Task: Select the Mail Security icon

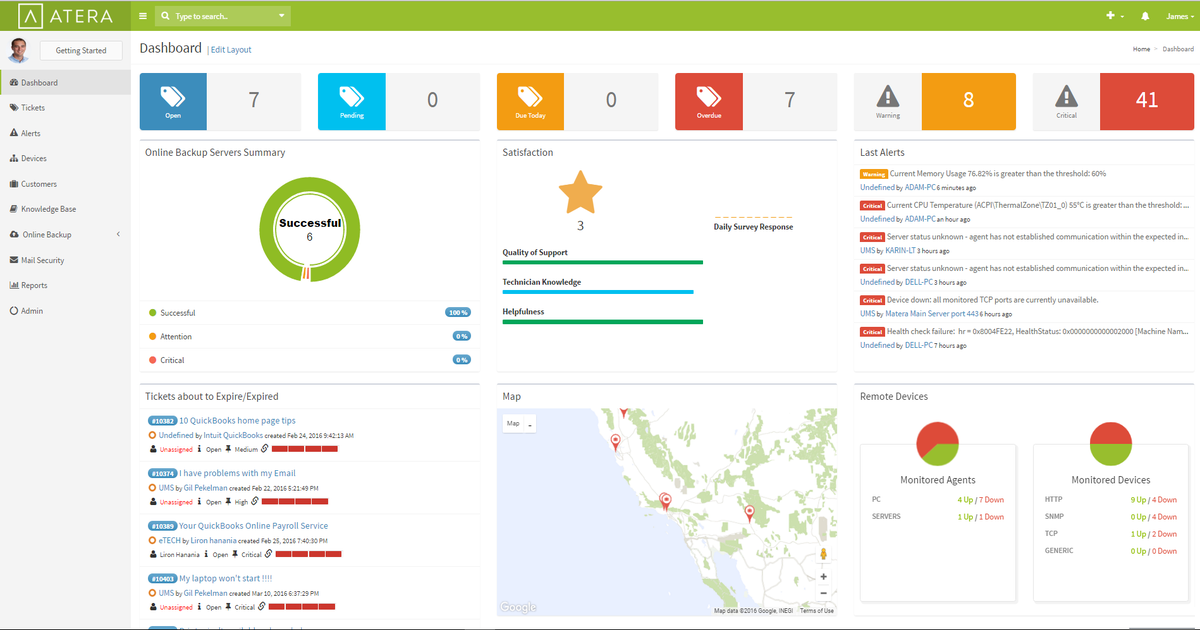Action: (14, 259)
